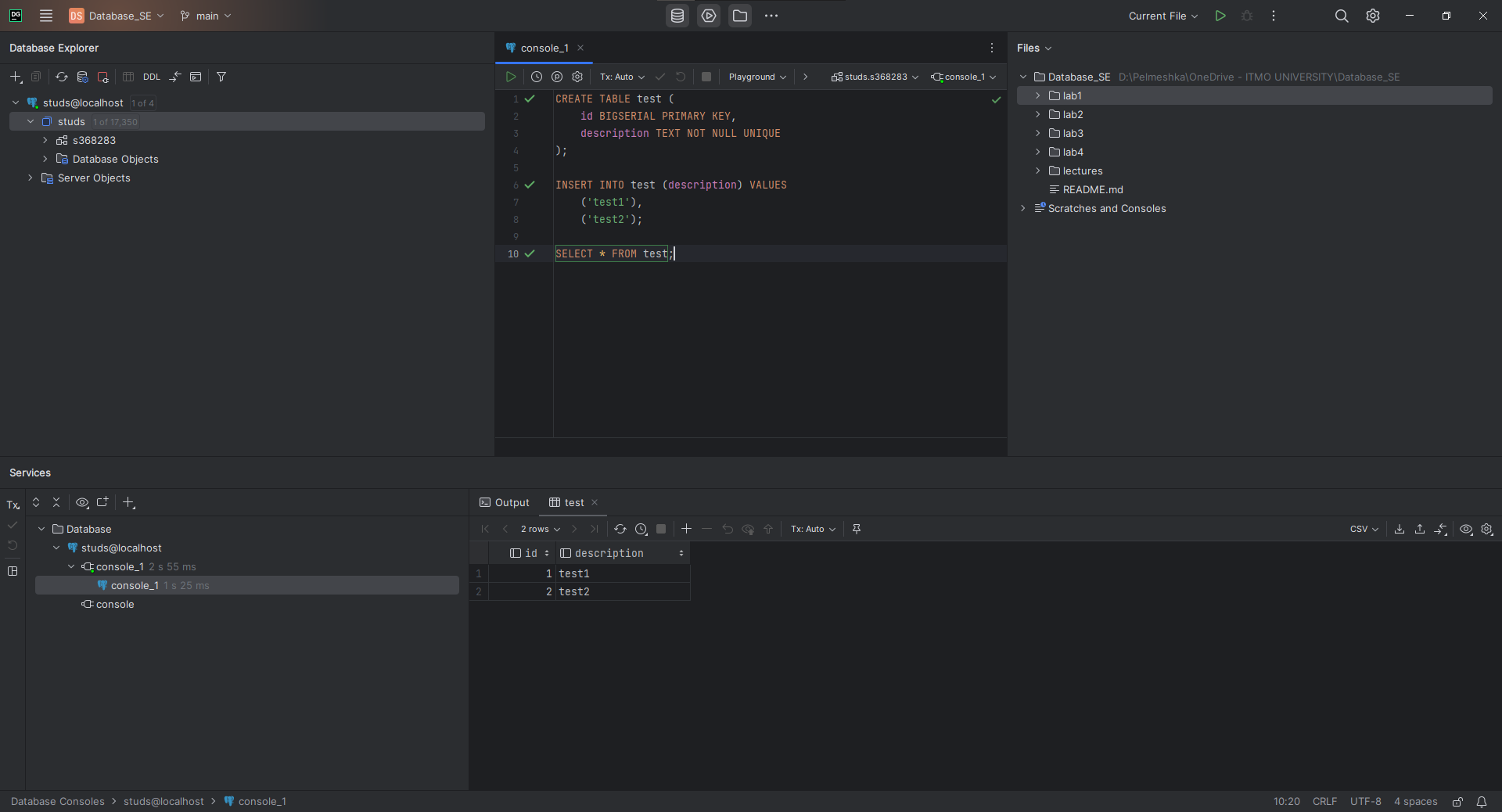The height and width of the screenshot is (812, 1502).
Task: Toggle view eye icon in Services toolbar
Action: point(82,502)
